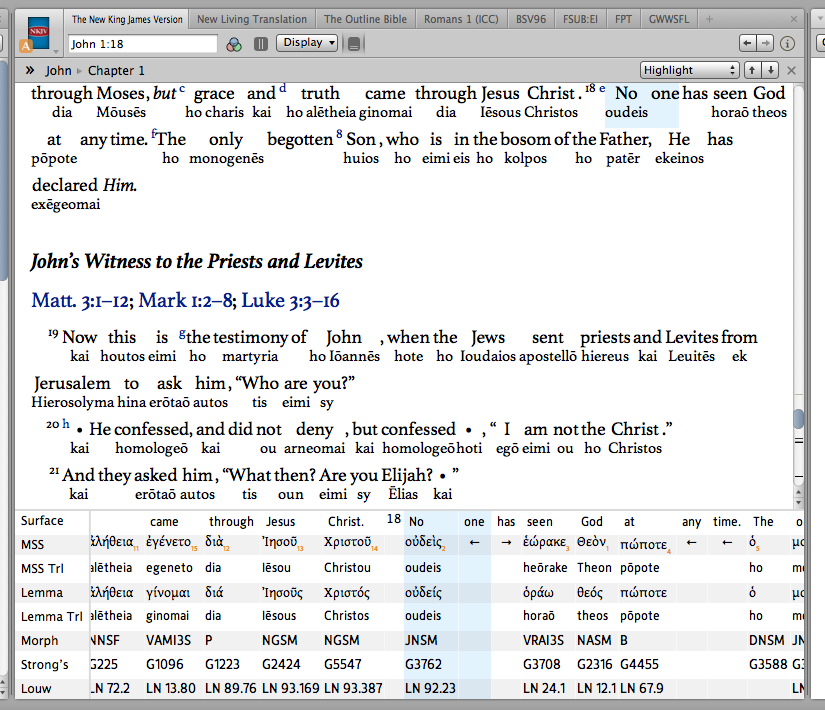825x710 pixels.
Task: Click footnote marker d after 'and'
Action: tap(283, 88)
